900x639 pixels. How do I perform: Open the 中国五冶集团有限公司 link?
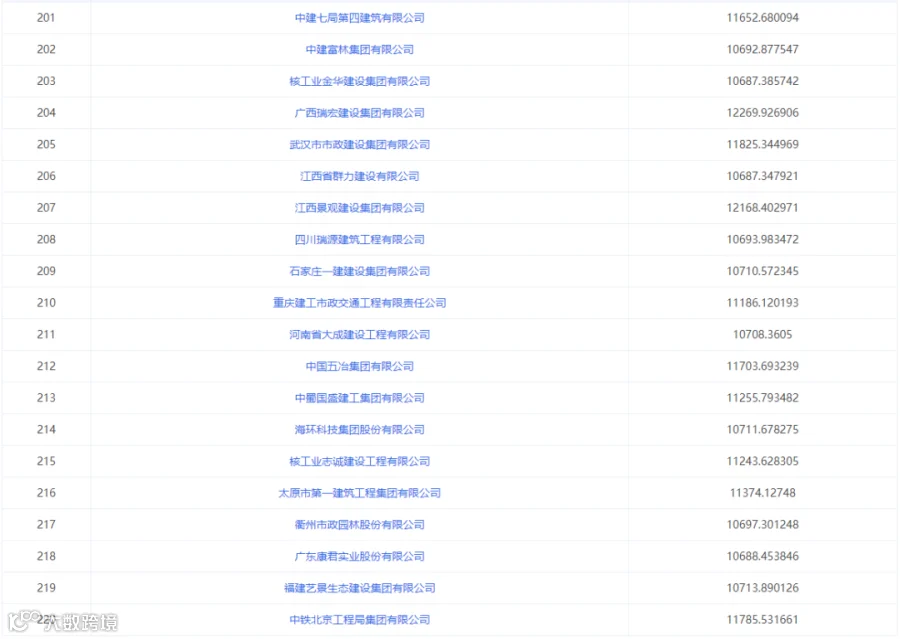[x=359, y=366]
